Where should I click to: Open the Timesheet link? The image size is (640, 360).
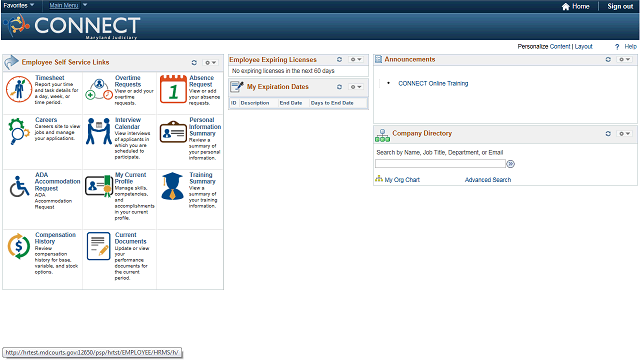(50, 78)
